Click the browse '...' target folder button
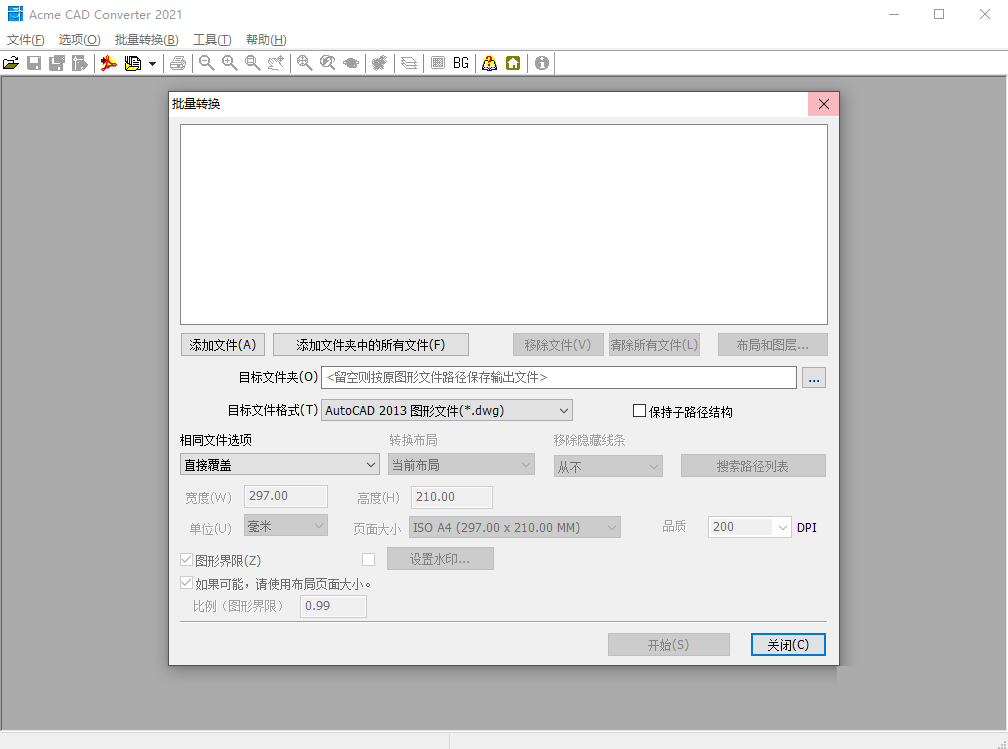The width and height of the screenshot is (1008, 749). click(814, 378)
